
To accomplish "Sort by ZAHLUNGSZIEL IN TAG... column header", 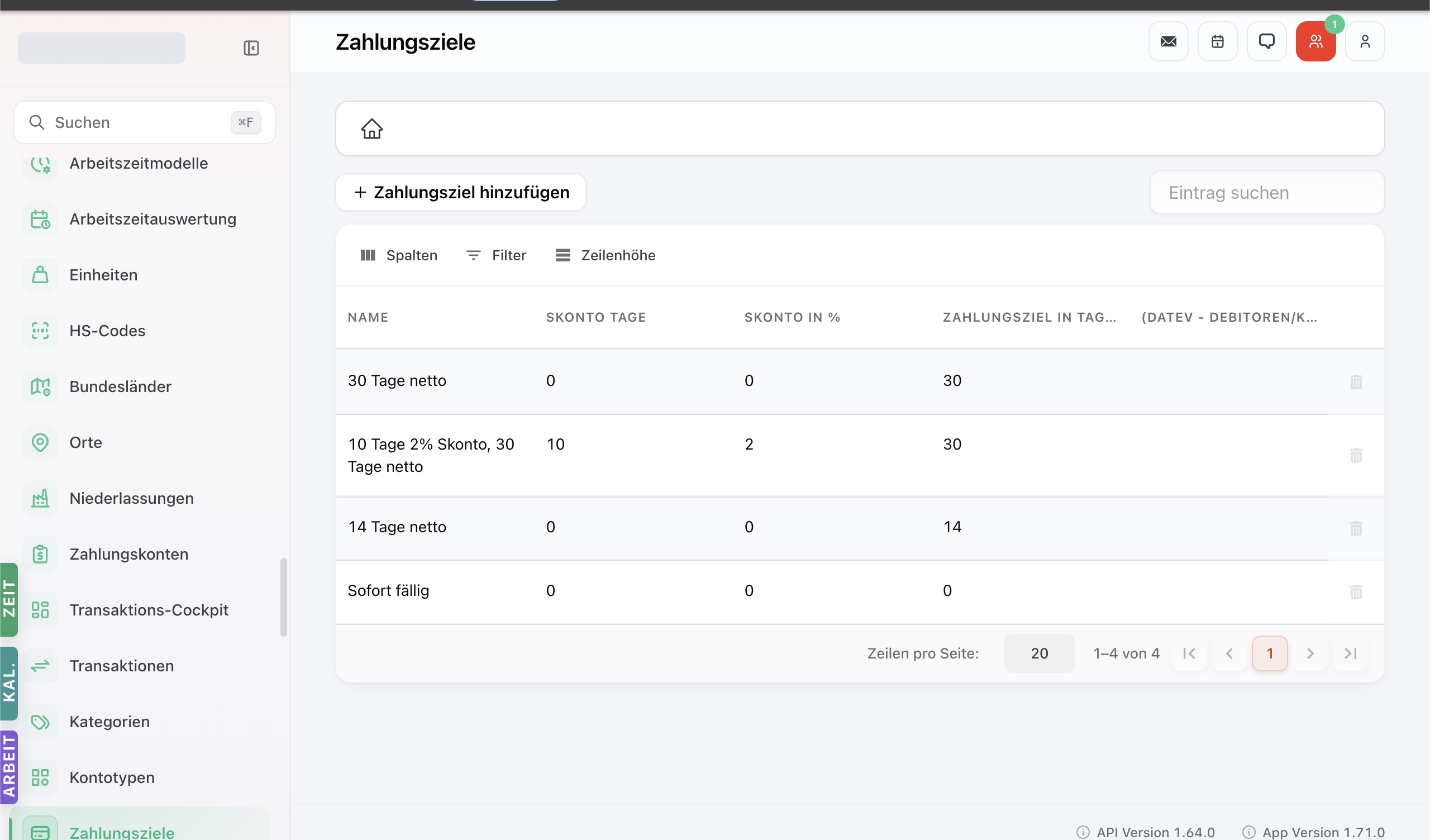I will pos(1029,318).
